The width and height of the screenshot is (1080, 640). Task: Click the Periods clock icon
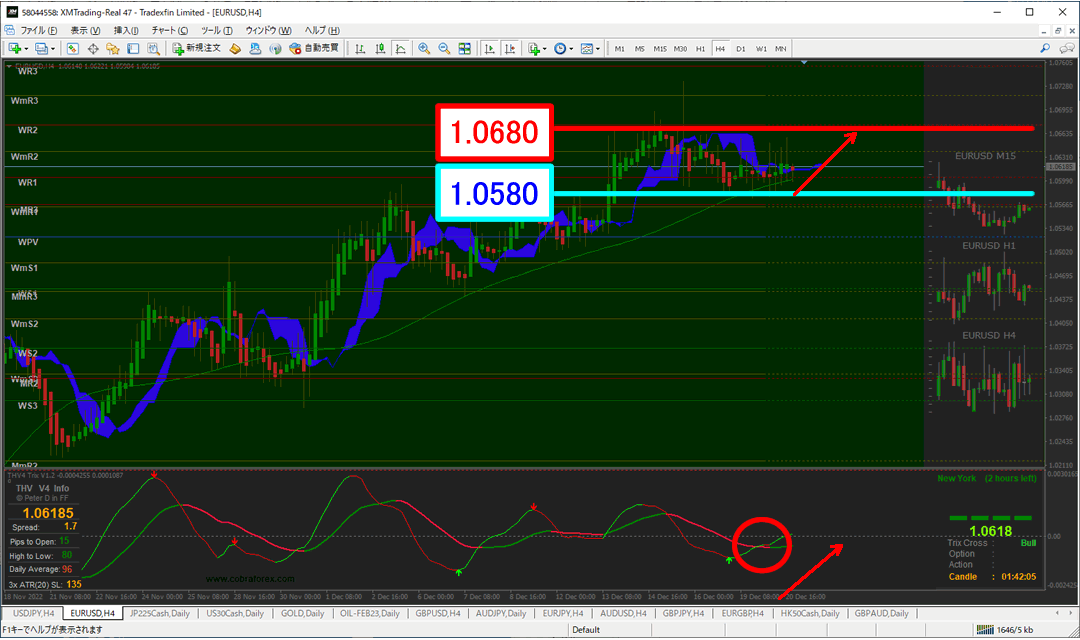click(560, 48)
